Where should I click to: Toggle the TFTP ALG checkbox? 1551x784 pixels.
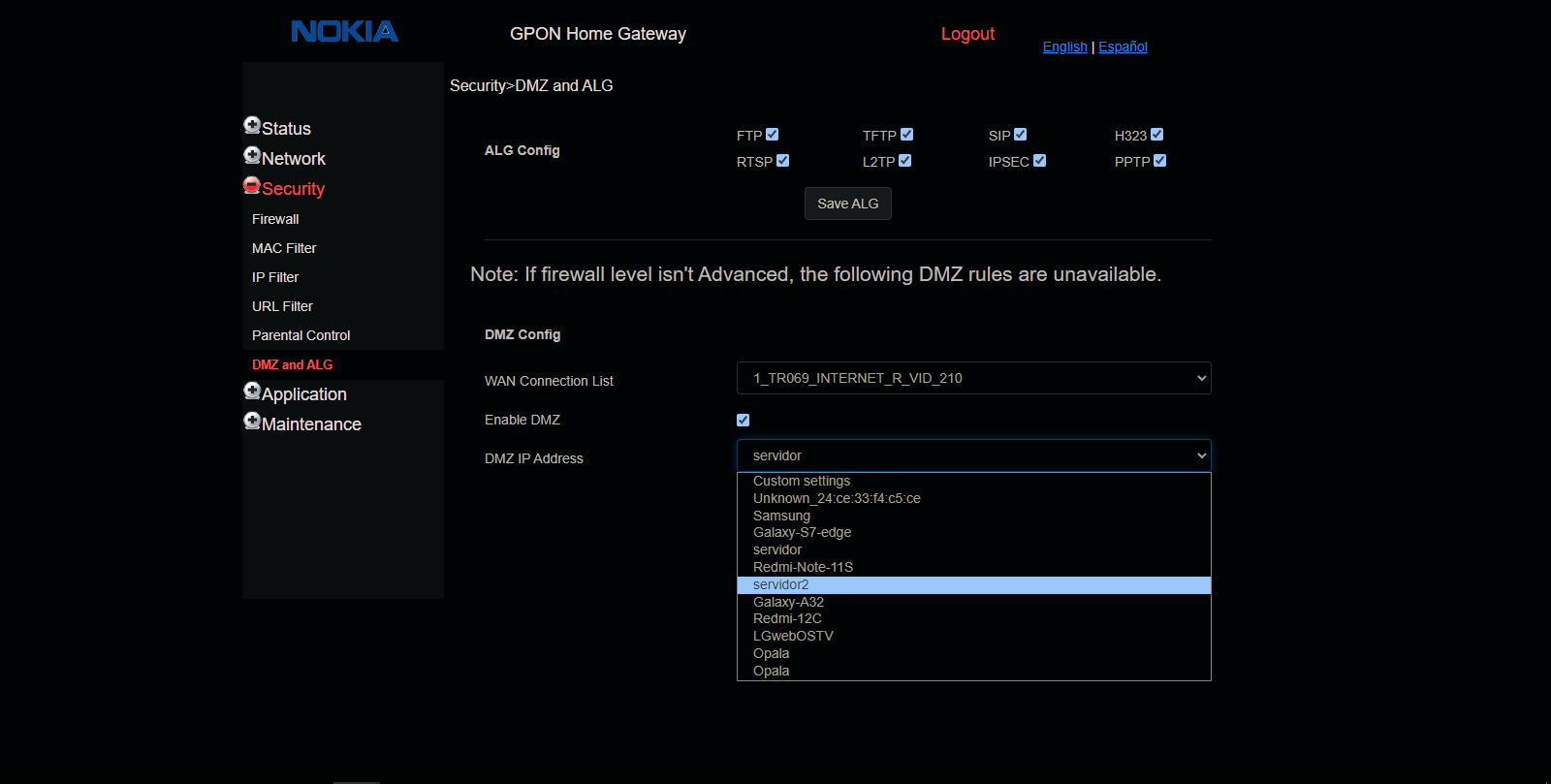[x=907, y=135]
